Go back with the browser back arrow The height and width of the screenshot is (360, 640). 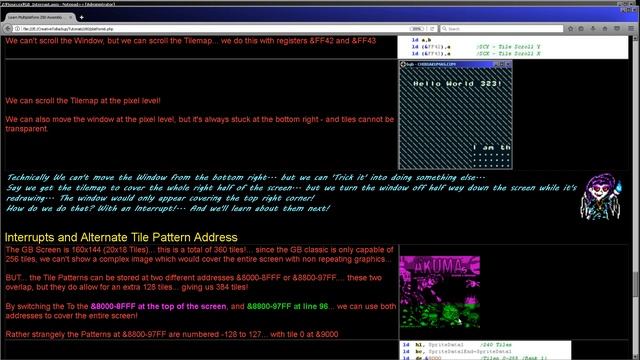point(8,29)
